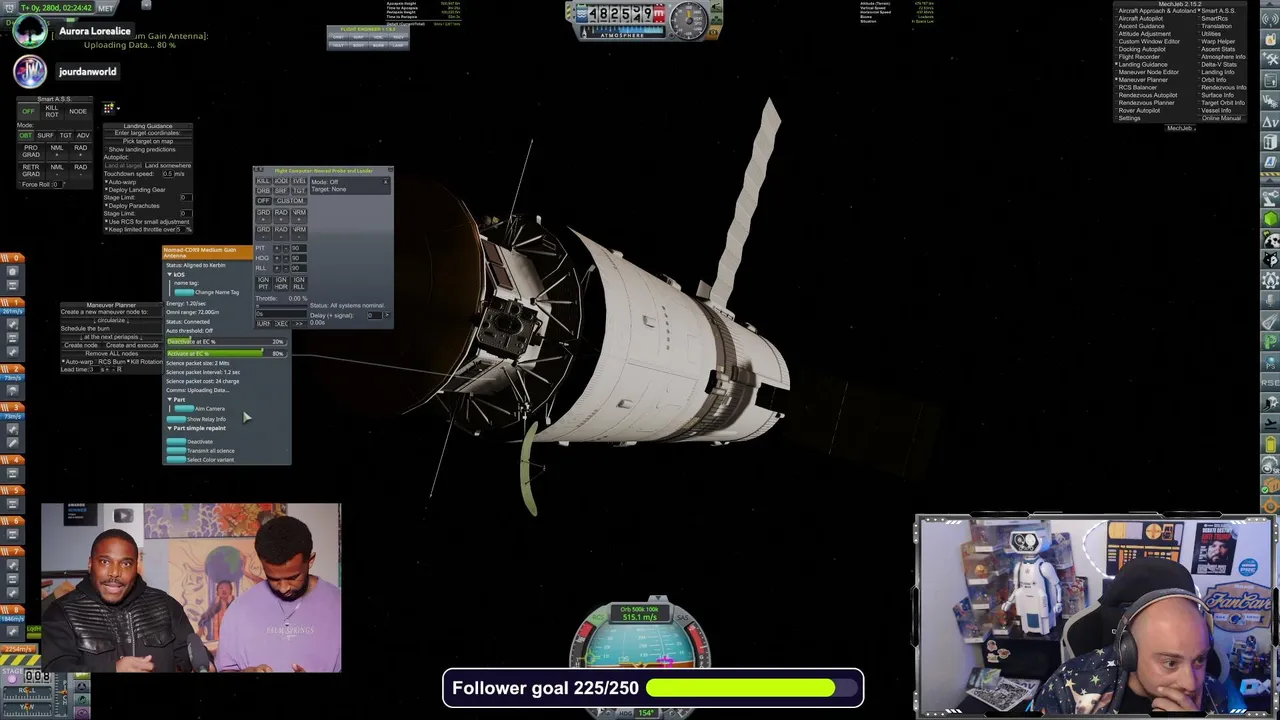Collapse the kOS section in antenna panel
The width and height of the screenshot is (1280, 720).
pyautogui.click(x=170, y=274)
